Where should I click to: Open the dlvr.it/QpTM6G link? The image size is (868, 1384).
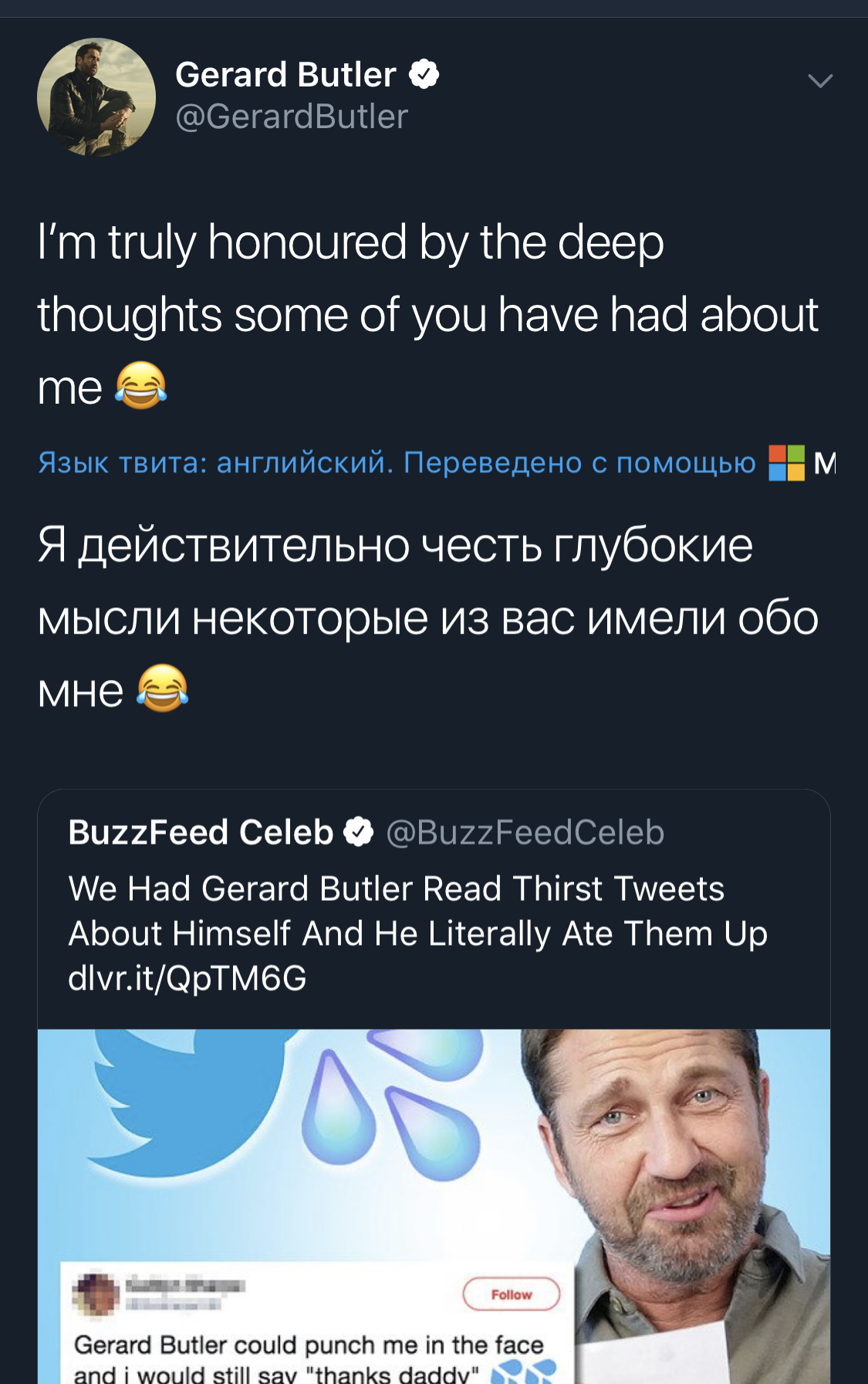click(187, 978)
